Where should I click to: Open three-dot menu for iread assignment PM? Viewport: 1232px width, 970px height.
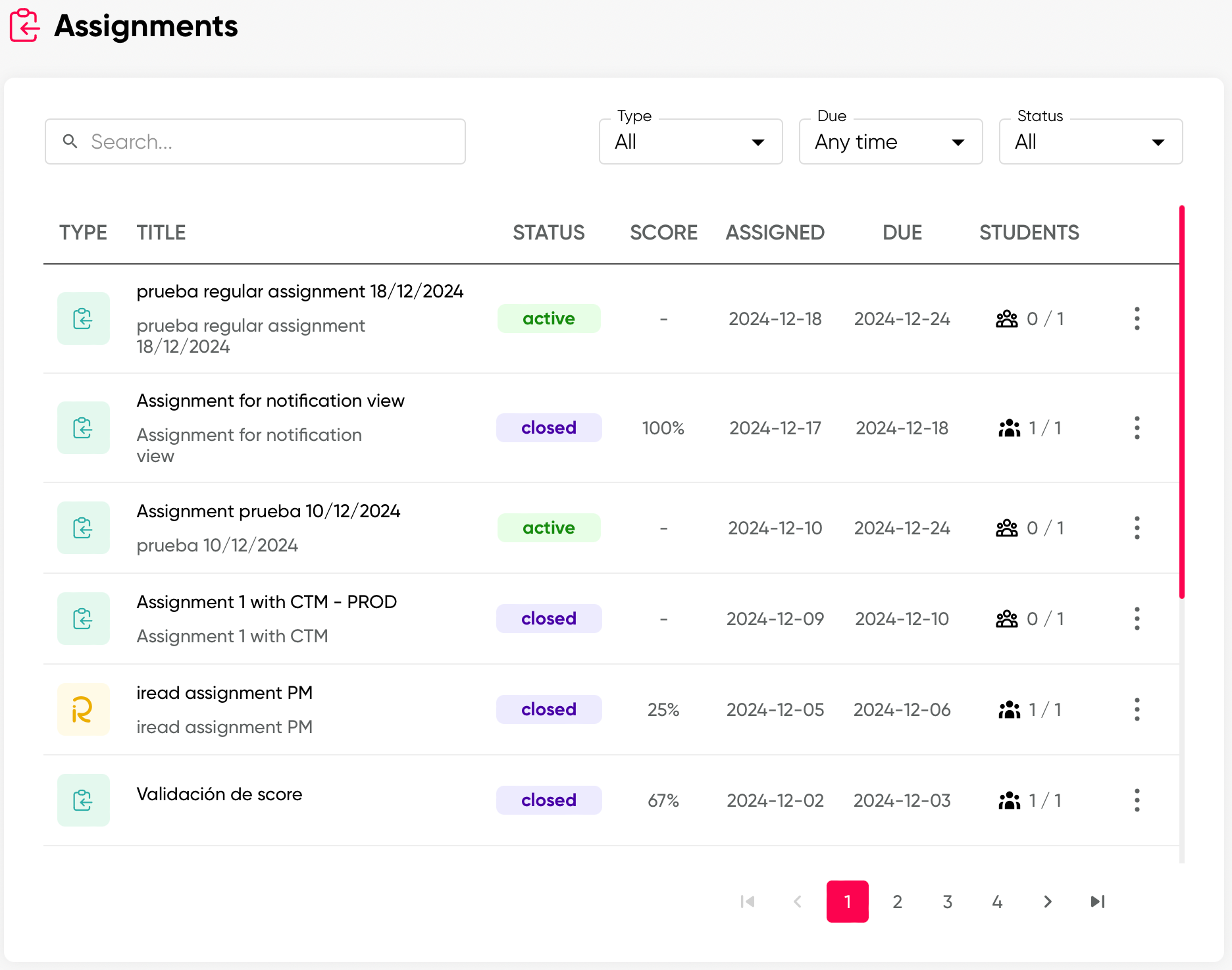pyautogui.click(x=1137, y=709)
